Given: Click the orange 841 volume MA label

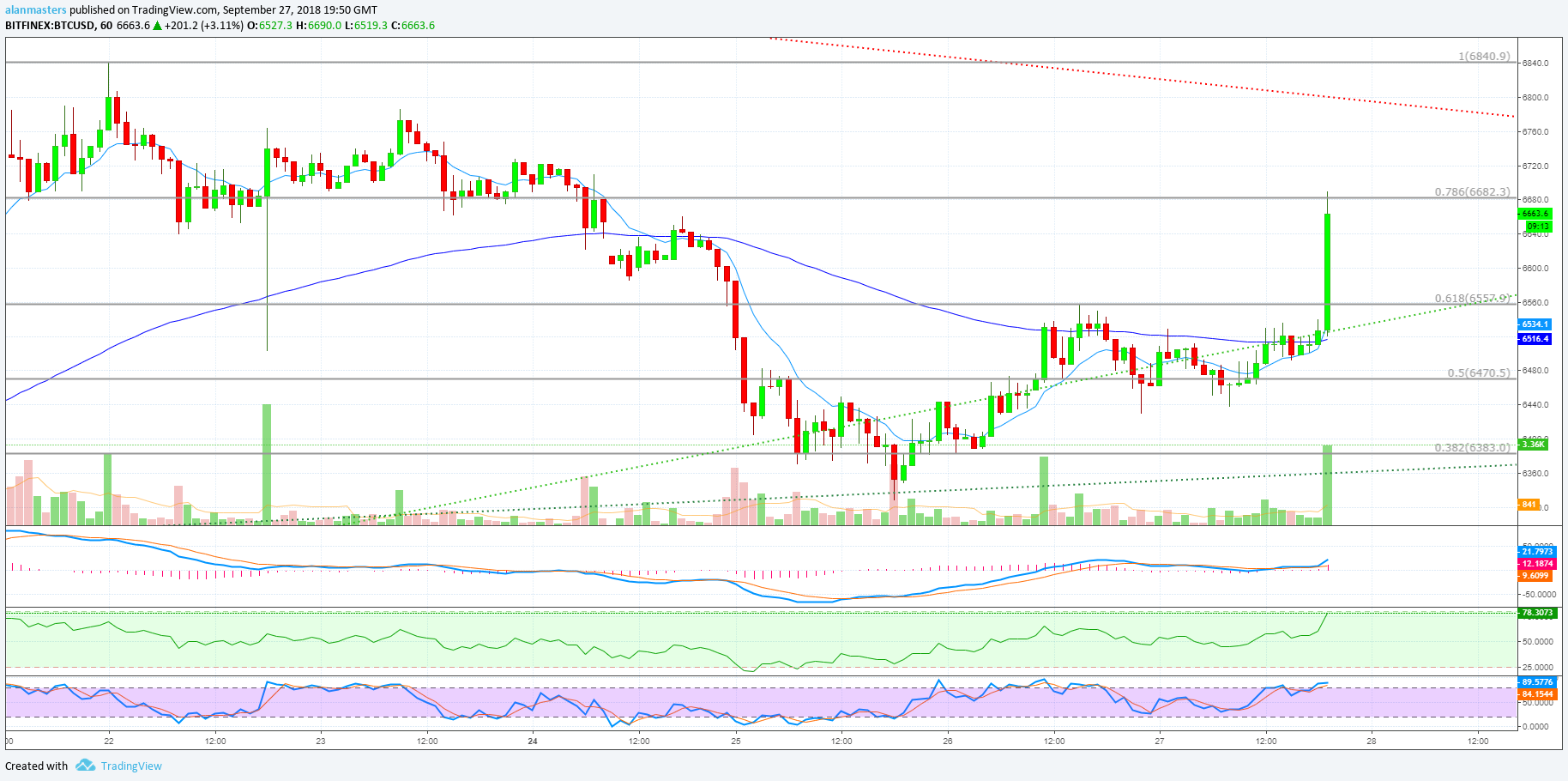Looking at the screenshot, I should click(x=1529, y=505).
